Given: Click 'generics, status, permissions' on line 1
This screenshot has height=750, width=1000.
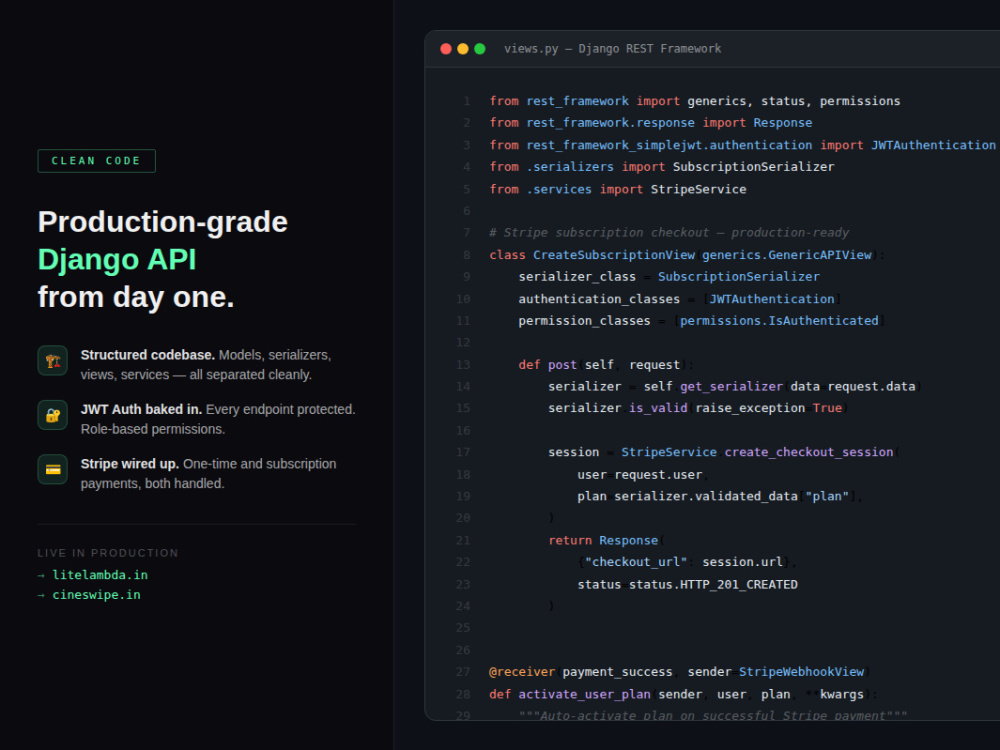Looking at the screenshot, I should tap(794, 101).
